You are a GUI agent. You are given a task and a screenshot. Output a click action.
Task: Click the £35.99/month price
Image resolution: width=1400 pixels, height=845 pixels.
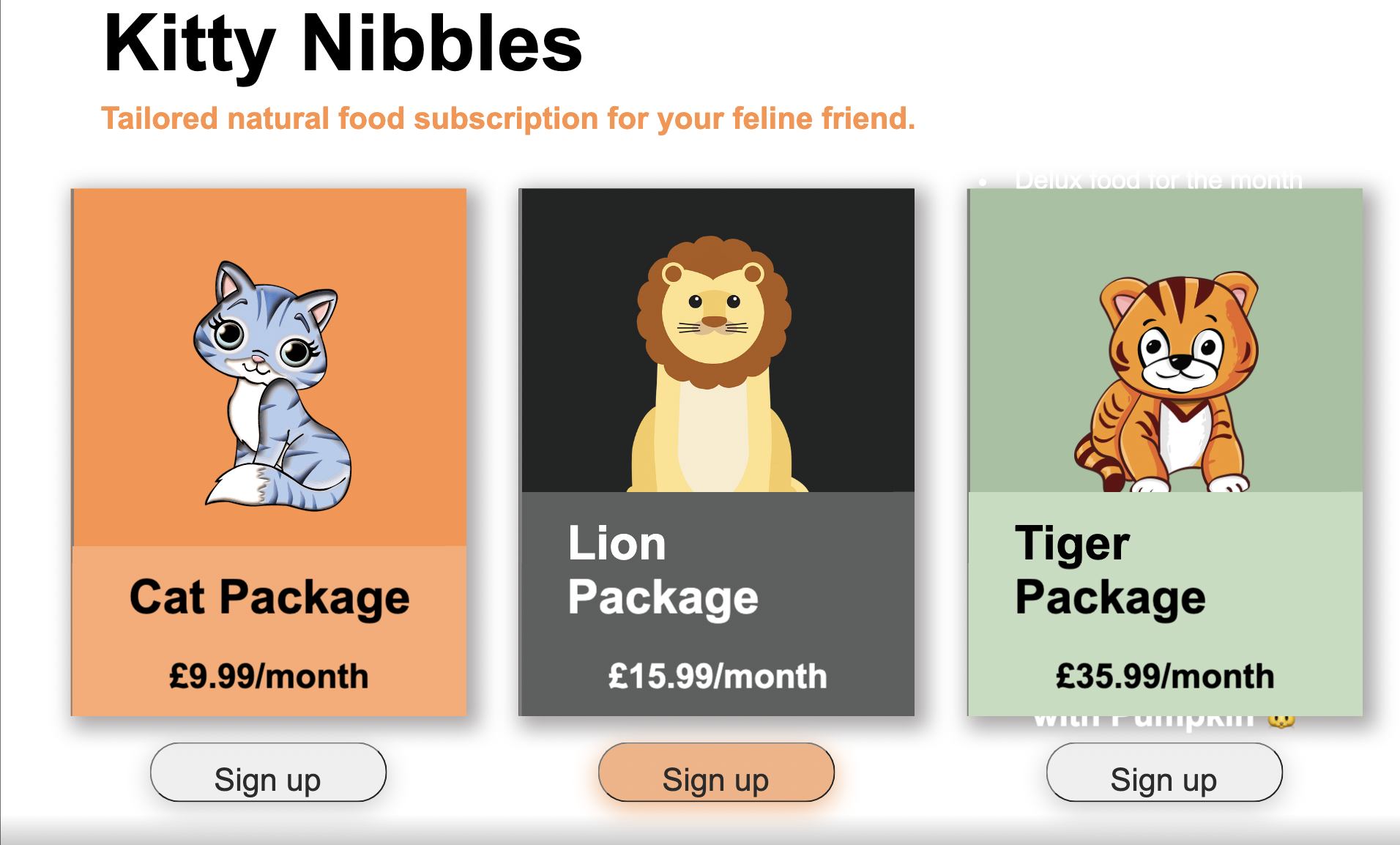(x=1165, y=676)
